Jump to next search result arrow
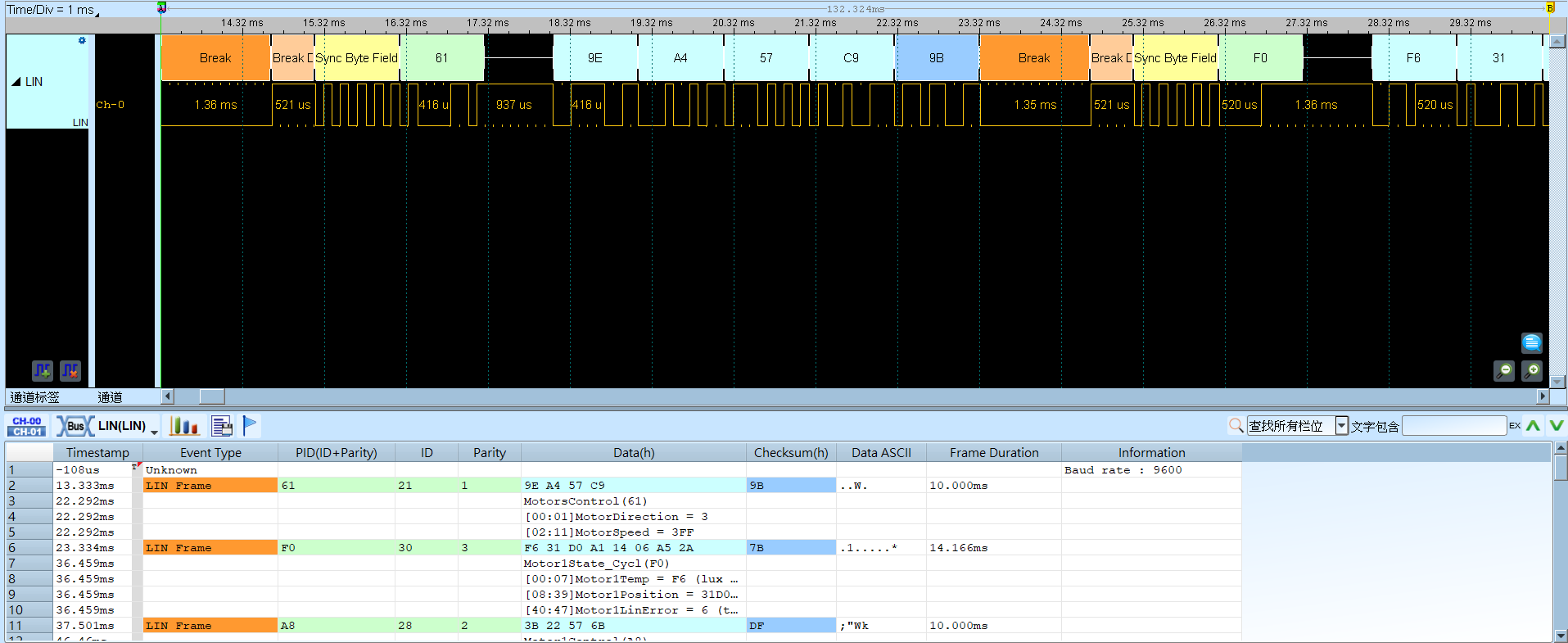1568x643 pixels. point(1557,425)
